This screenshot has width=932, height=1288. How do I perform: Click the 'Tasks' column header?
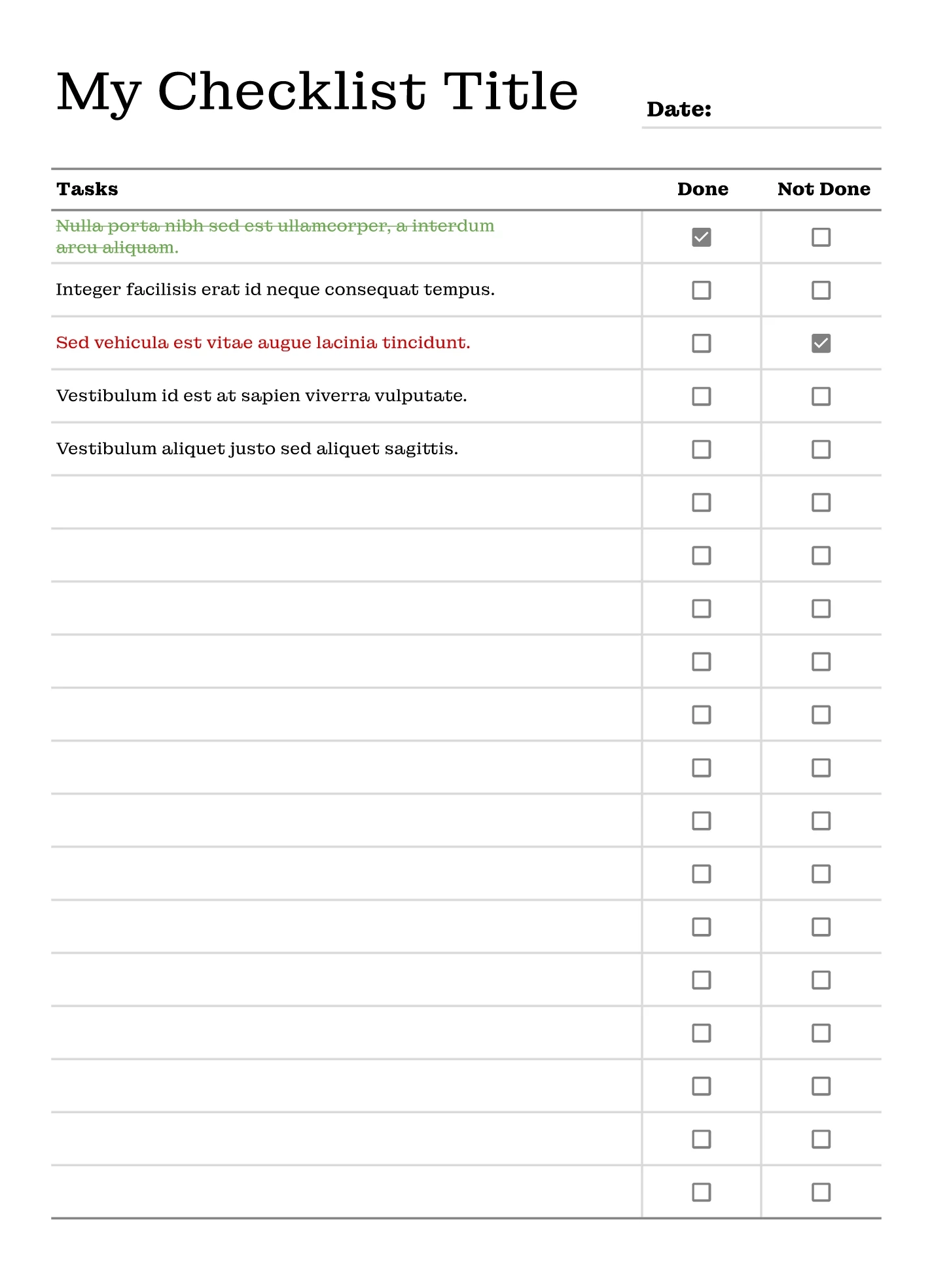87,189
